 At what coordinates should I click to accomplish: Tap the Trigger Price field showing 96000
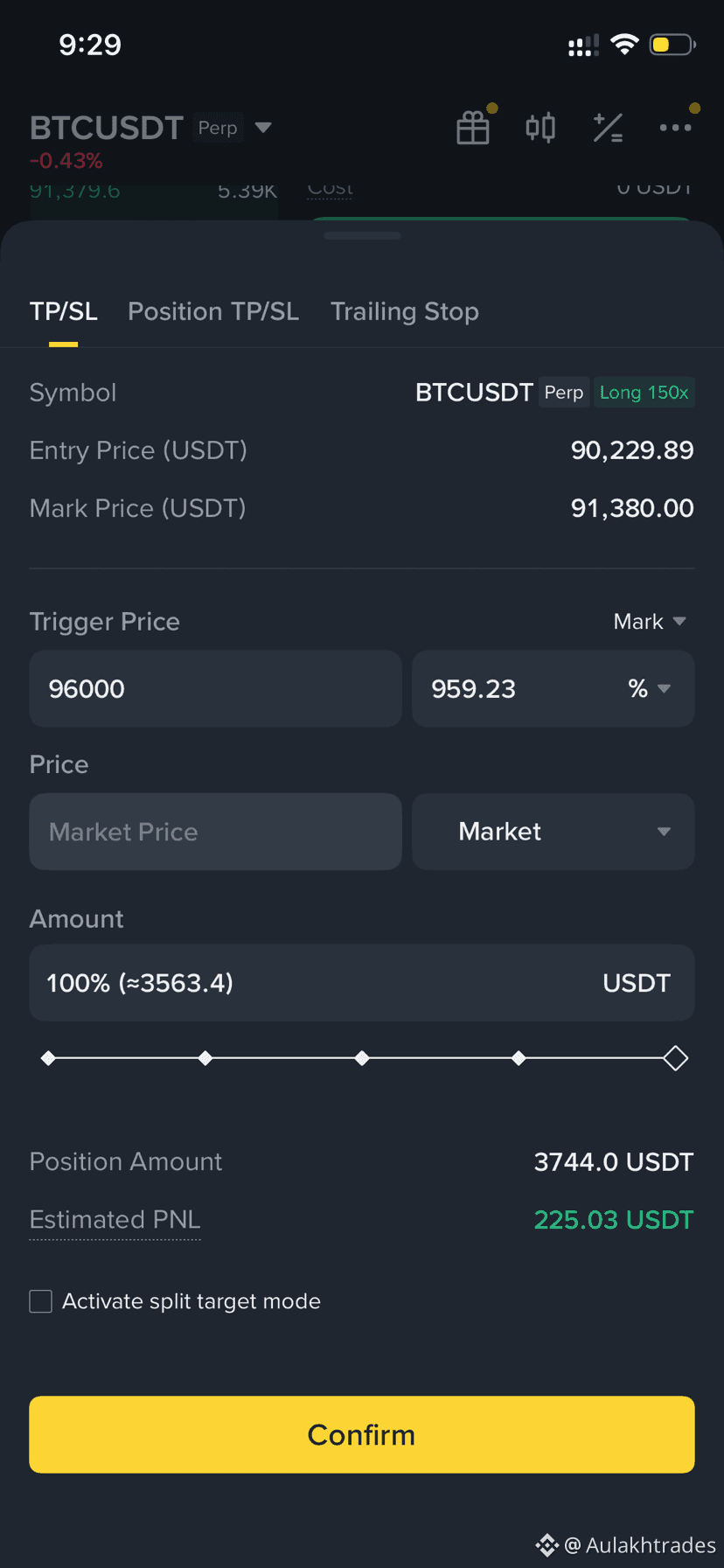(215, 689)
